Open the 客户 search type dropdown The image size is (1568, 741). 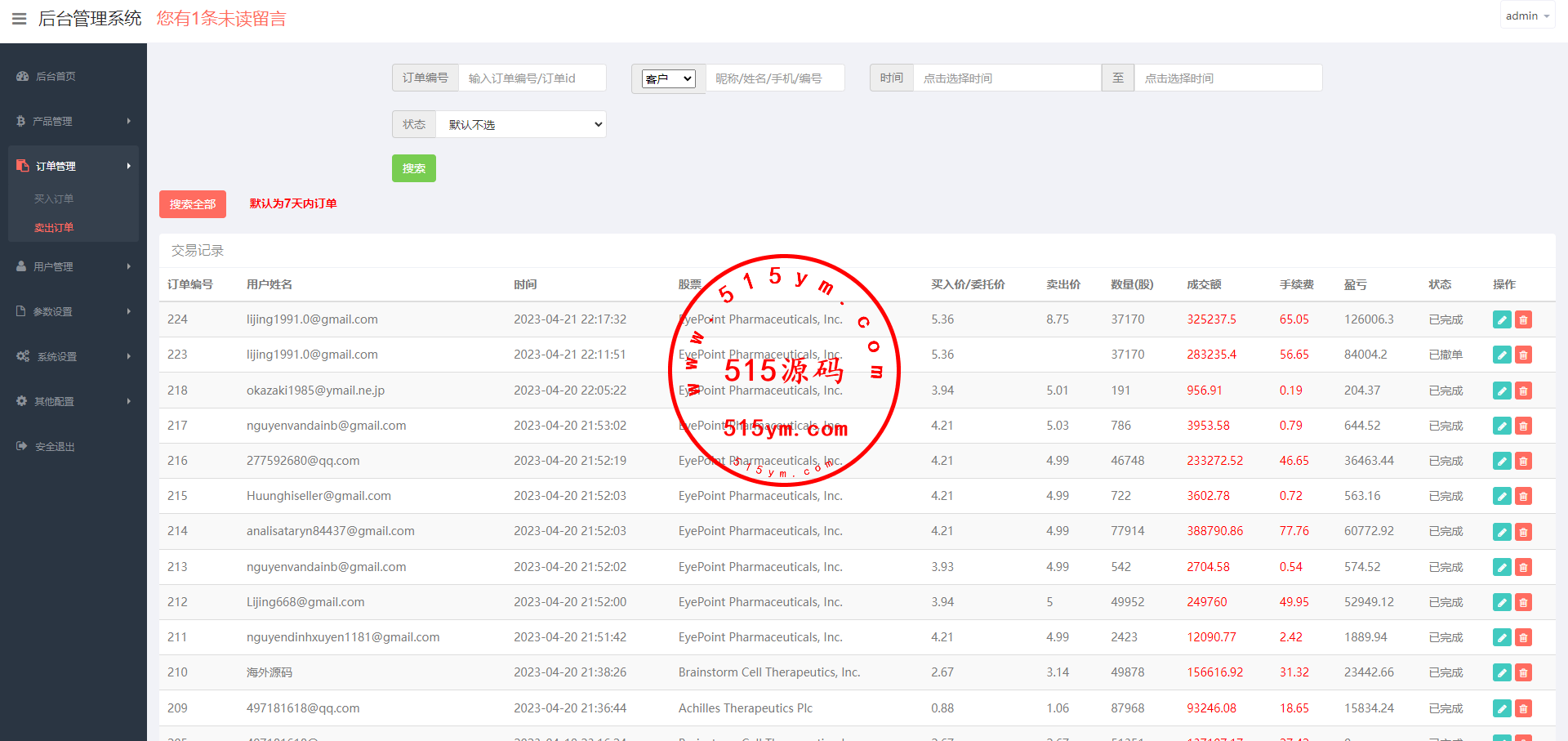click(x=668, y=78)
